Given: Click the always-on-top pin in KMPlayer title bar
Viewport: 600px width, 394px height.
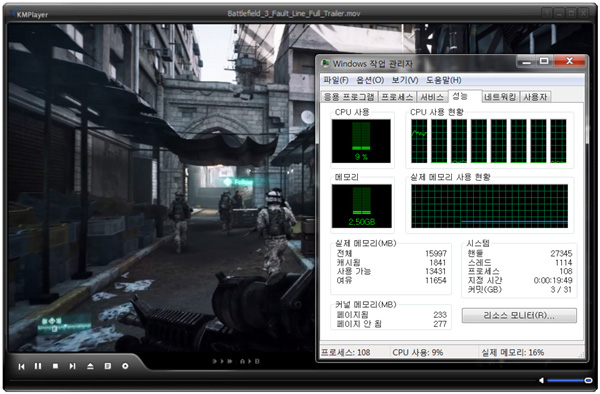Looking at the screenshot, I should [547, 13].
